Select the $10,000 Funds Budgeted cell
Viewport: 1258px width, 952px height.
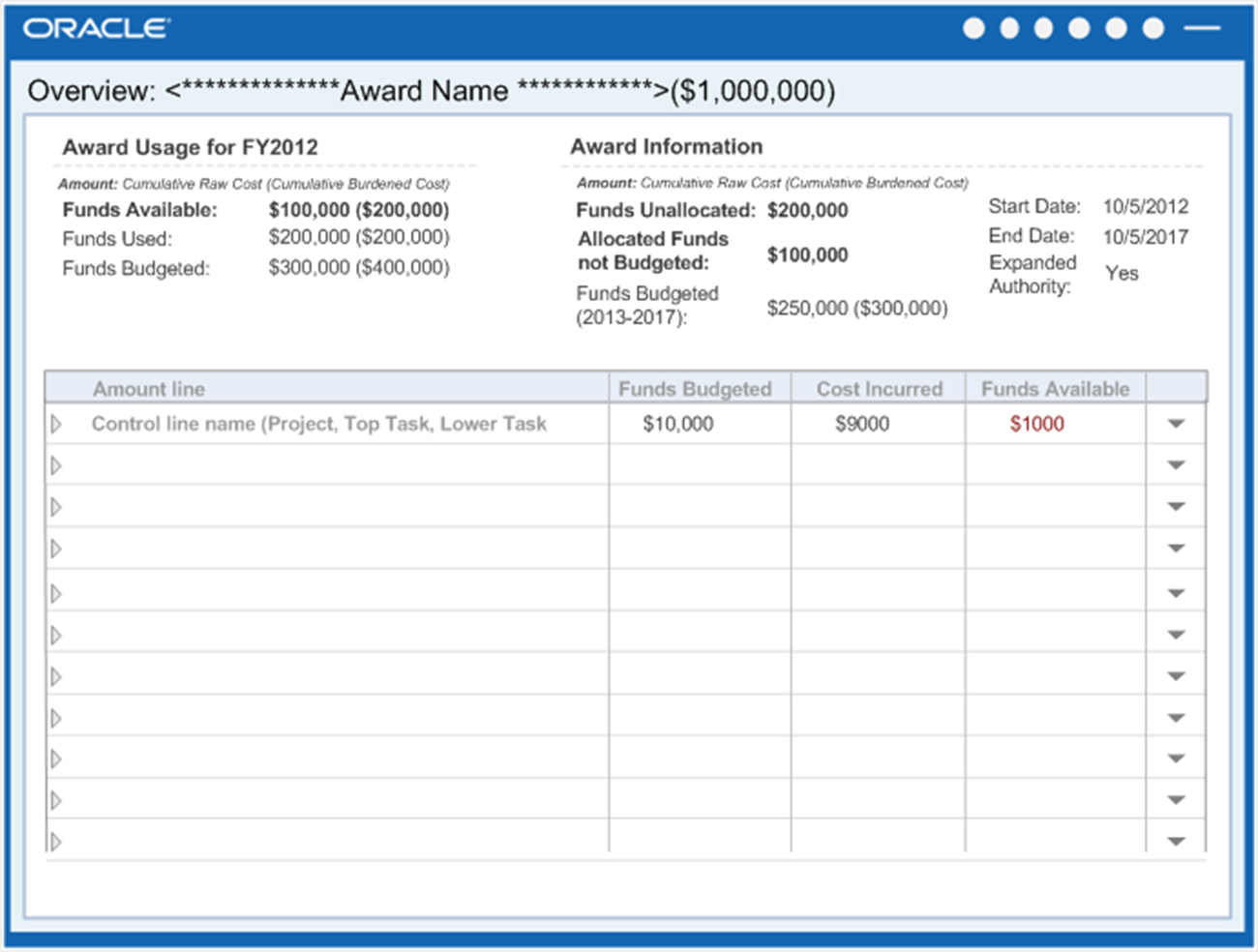(x=677, y=424)
